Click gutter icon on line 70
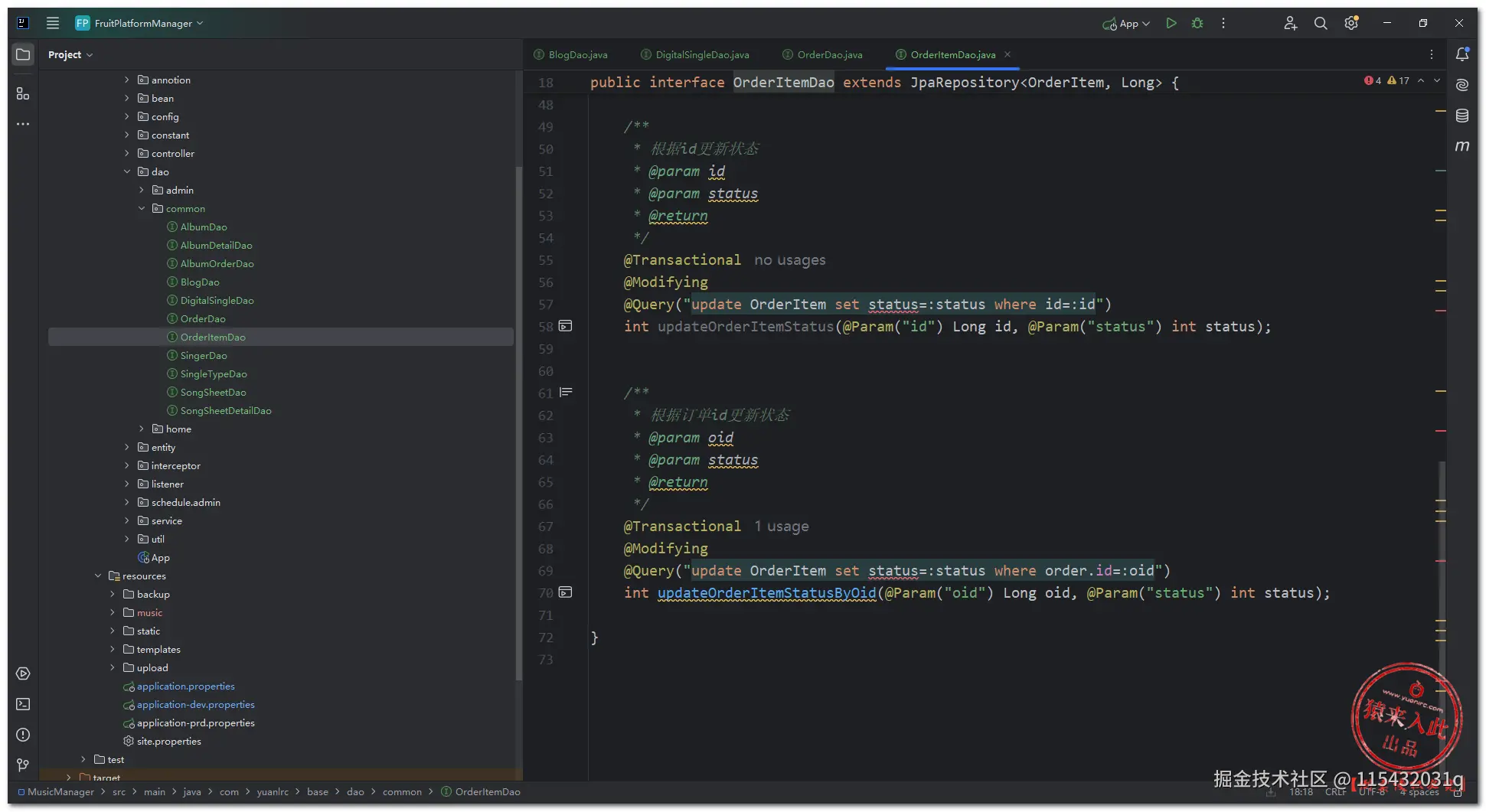This screenshot has width=1486, height=812. point(565,592)
